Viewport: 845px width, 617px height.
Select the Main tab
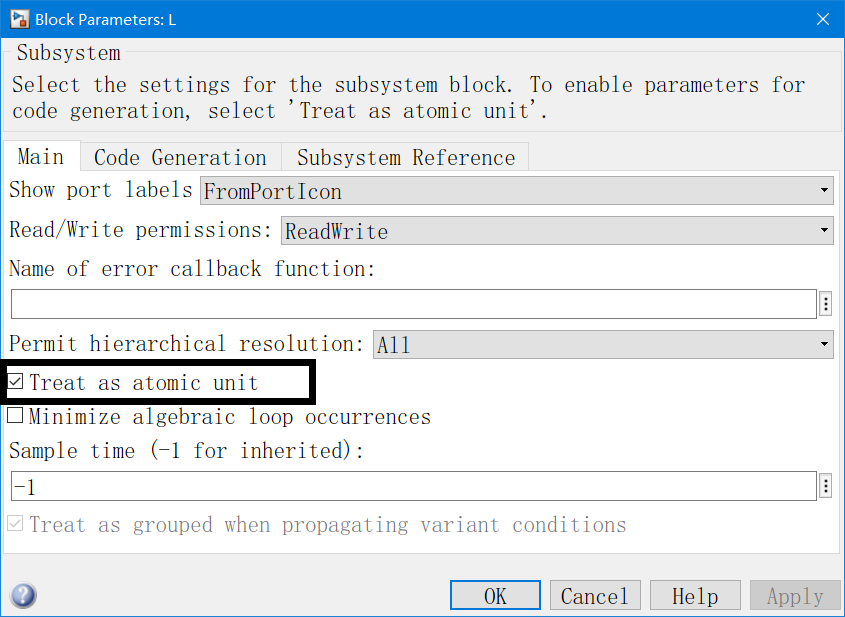(41, 157)
